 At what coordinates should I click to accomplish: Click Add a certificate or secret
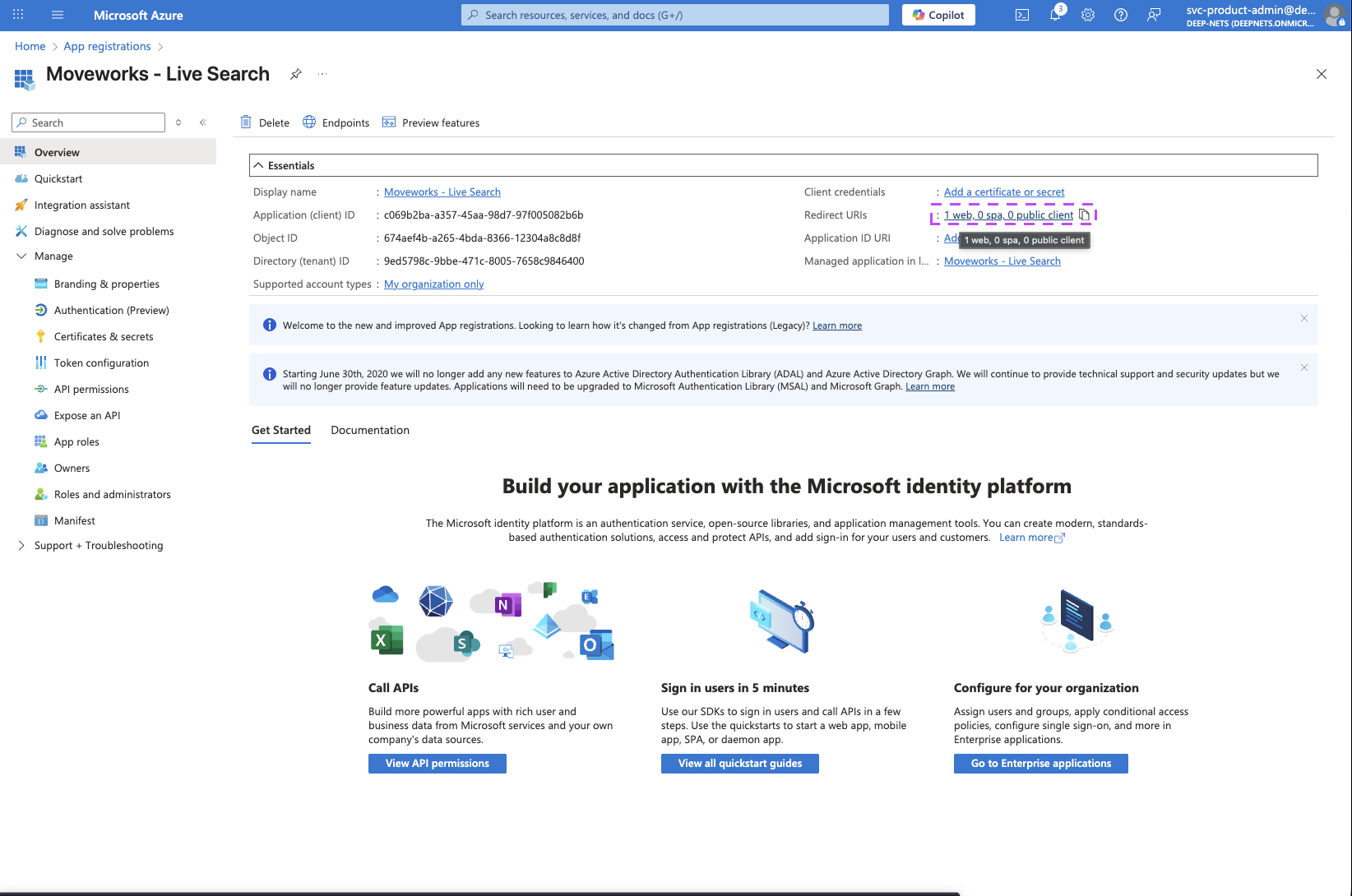click(1004, 192)
